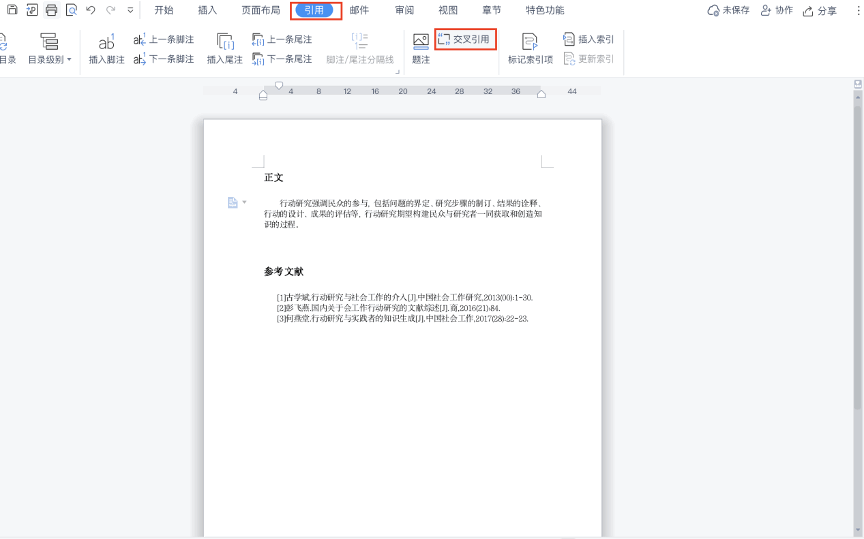The image size is (864, 539).
Task: Click the Mark Index Entry icon (标记索引项)
Action: pos(530,47)
